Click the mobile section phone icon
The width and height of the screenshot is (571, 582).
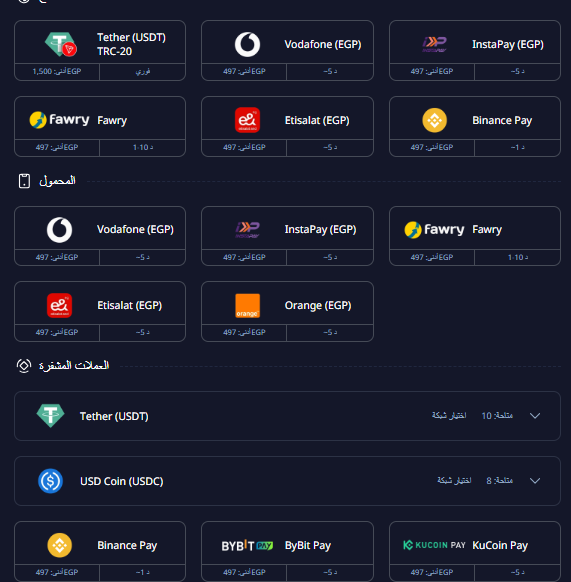[x=24, y=181]
